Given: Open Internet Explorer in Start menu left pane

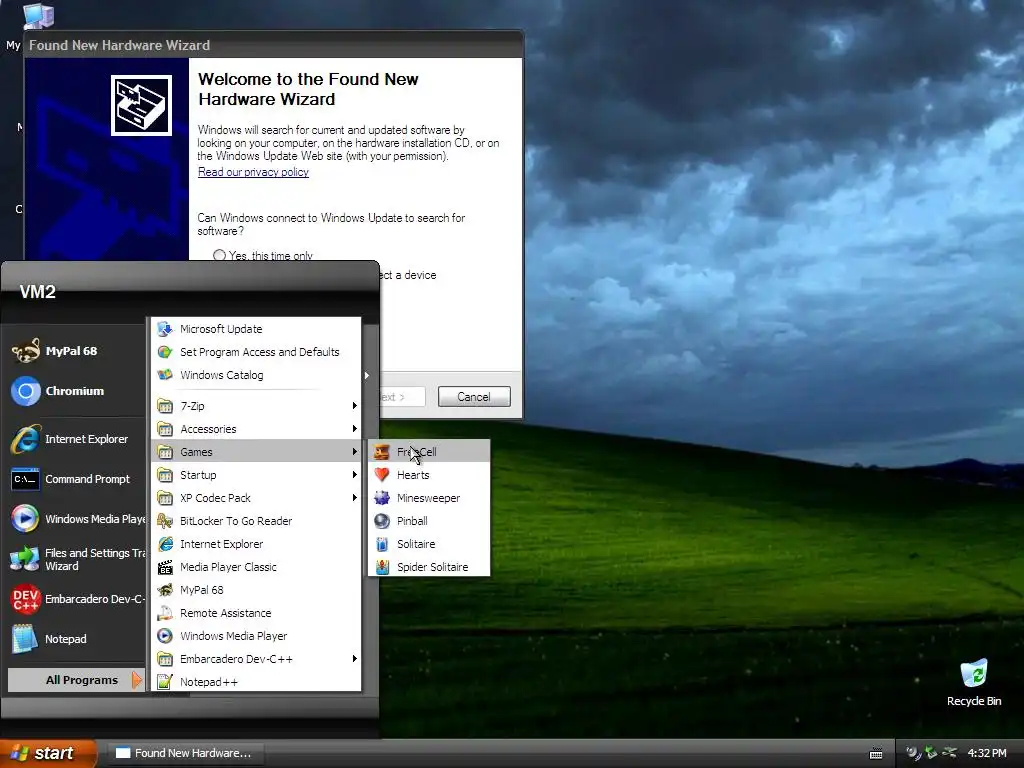Looking at the screenshot, I should (76, 439).
